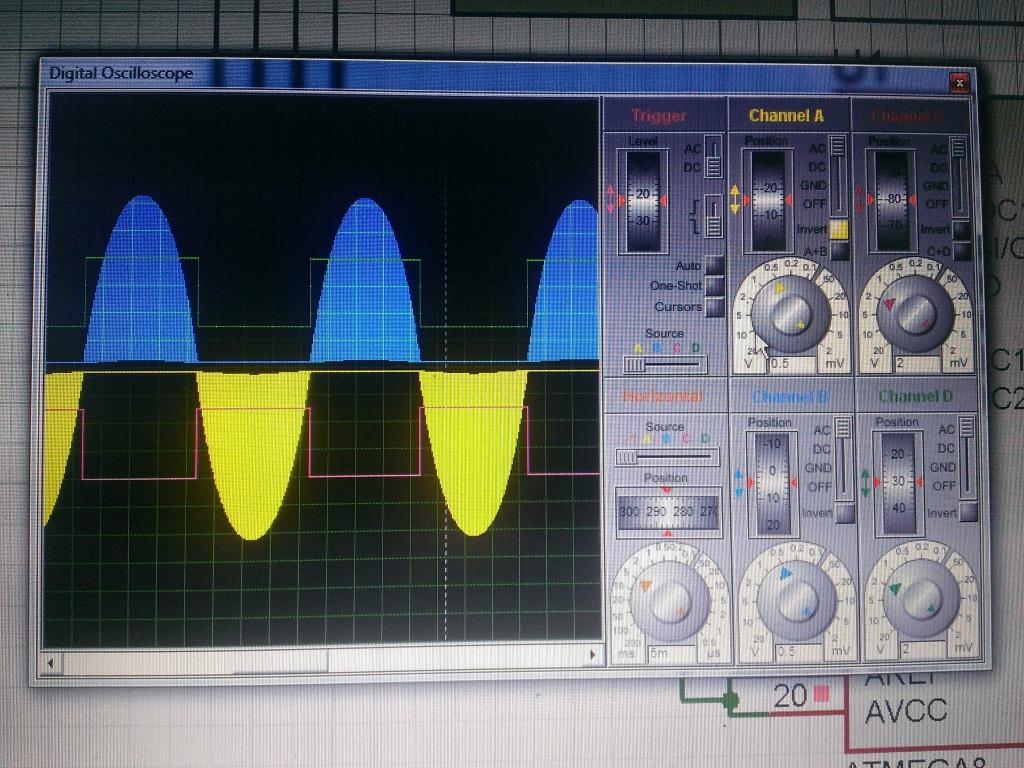Click the trigger edge polarity switch
1024x768 pixels.
click(713, 216)
